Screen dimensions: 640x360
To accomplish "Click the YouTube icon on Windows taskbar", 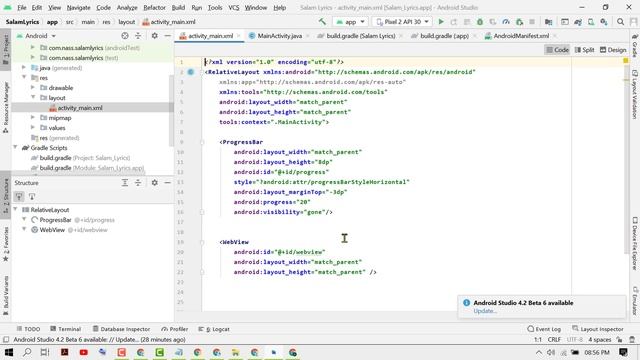I will [84, 352].
